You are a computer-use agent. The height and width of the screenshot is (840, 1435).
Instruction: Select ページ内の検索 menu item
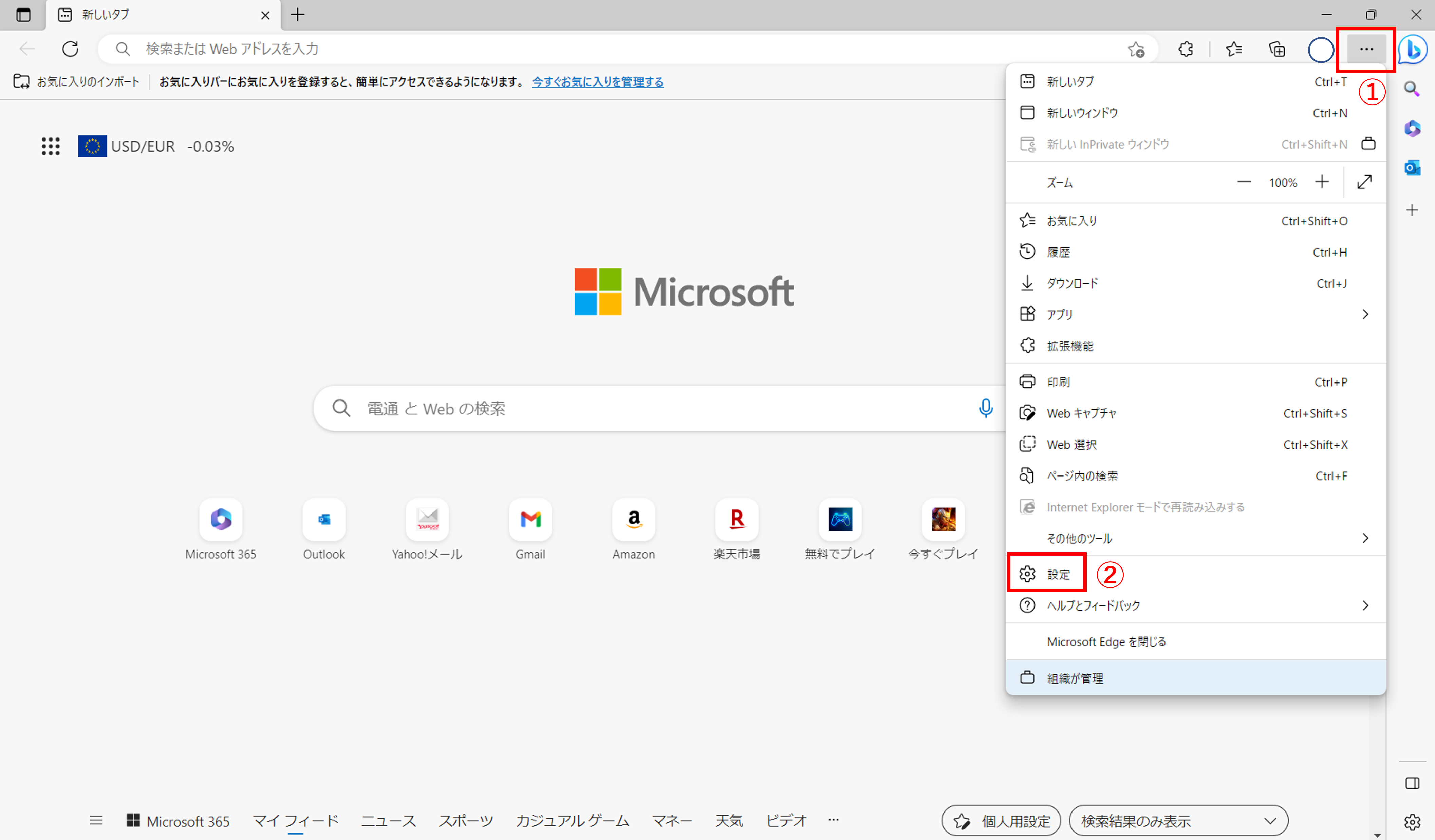click(x=1195, y=475)
